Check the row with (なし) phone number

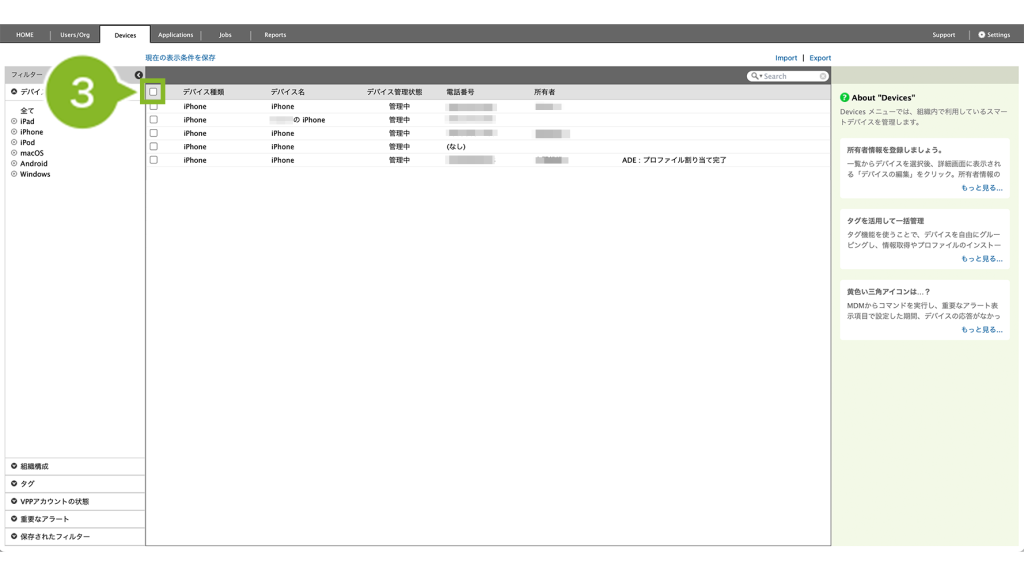point(153,146)
